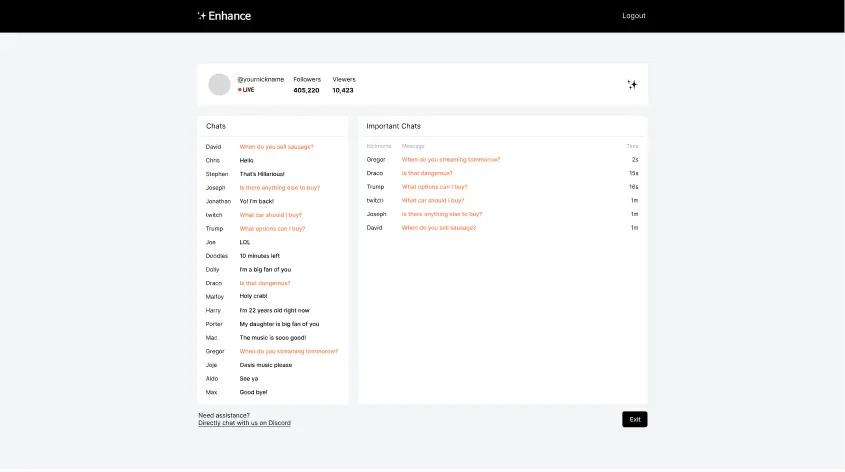Select Stephen's 'That's Hillarious!' message
This screenshot has height=472, width=845.
click(x=262, y=174)
